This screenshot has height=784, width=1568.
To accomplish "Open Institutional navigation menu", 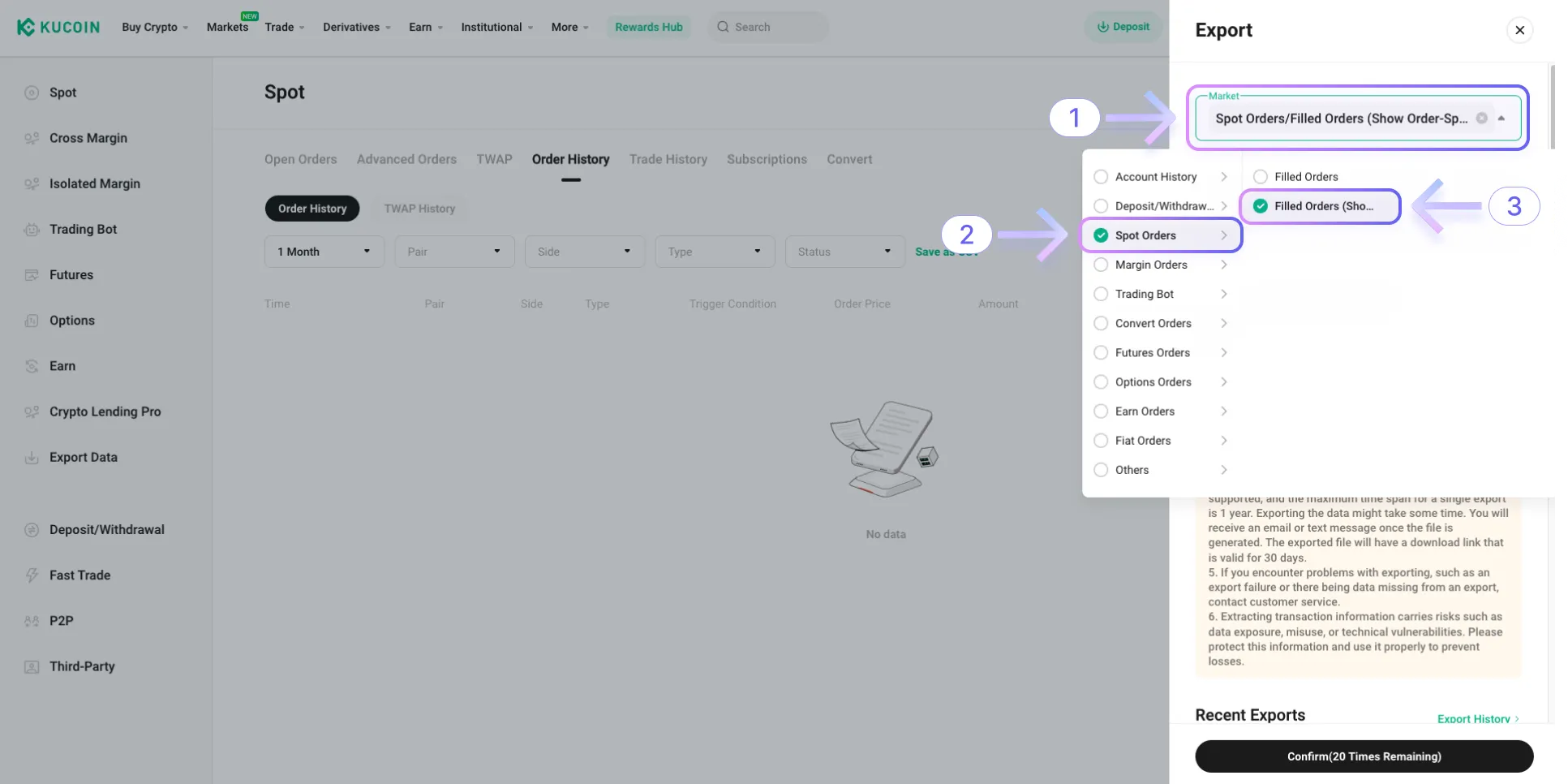I will coord(497,27).
